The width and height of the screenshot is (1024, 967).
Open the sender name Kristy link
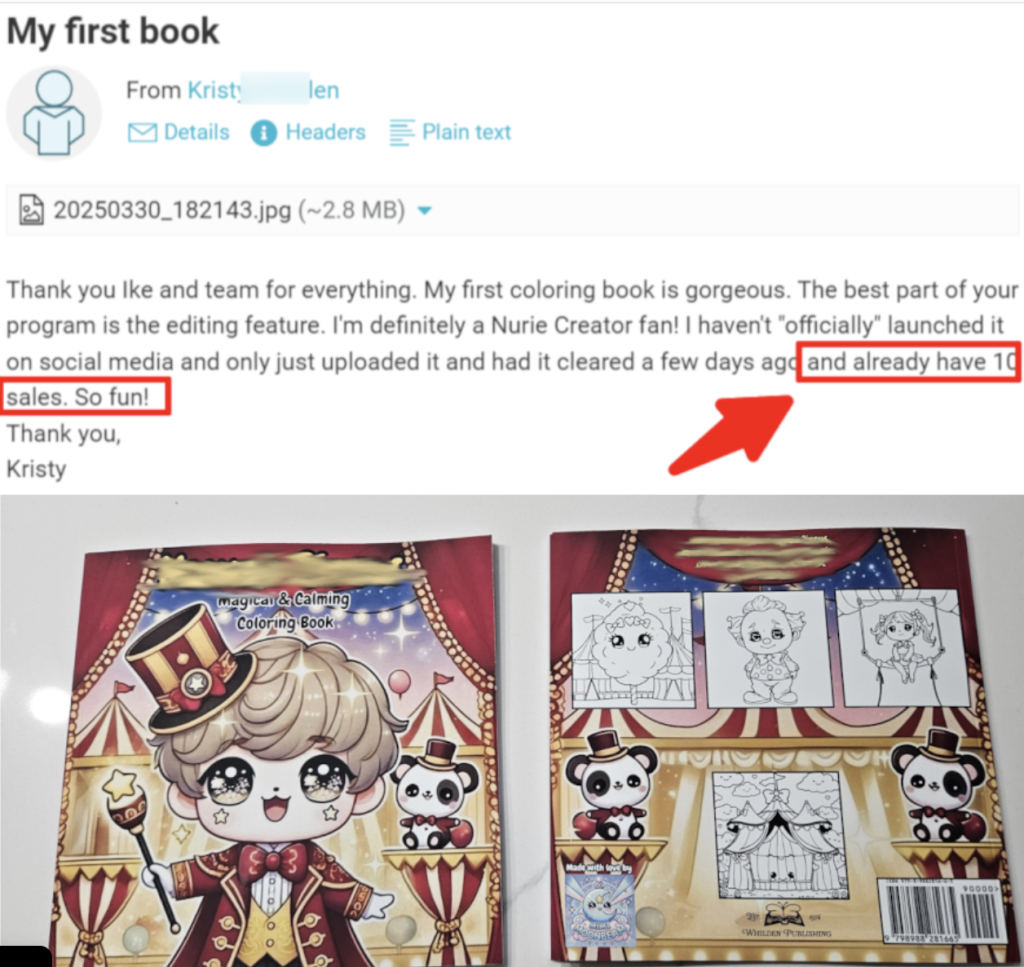click(263, 89)
